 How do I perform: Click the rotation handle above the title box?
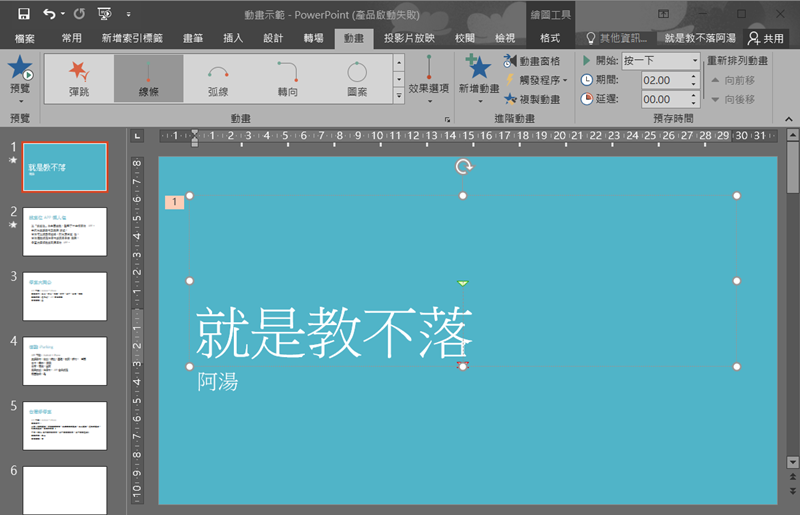pos(463,167)
